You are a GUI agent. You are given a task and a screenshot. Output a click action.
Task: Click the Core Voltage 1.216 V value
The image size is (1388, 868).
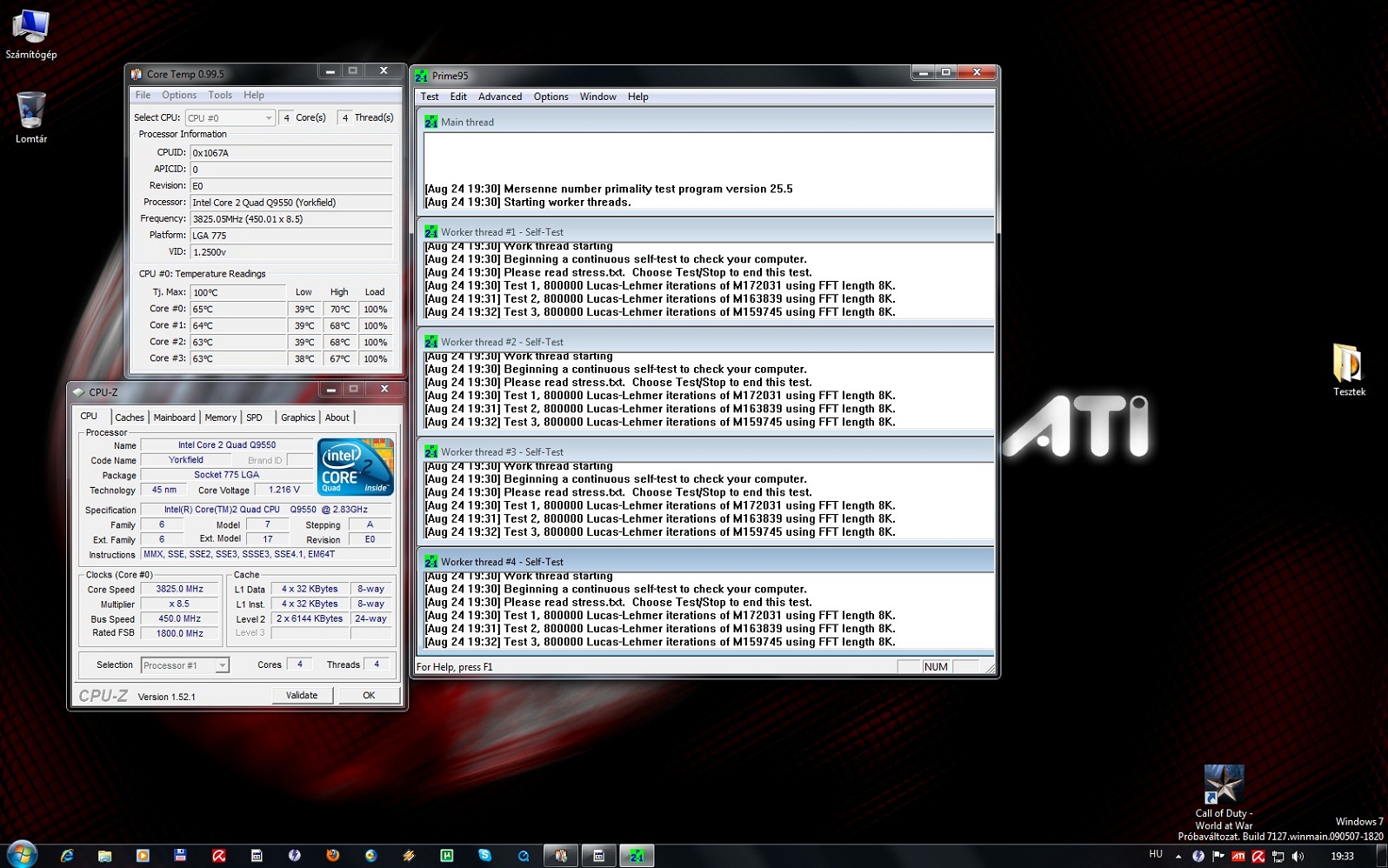[284, 490]
